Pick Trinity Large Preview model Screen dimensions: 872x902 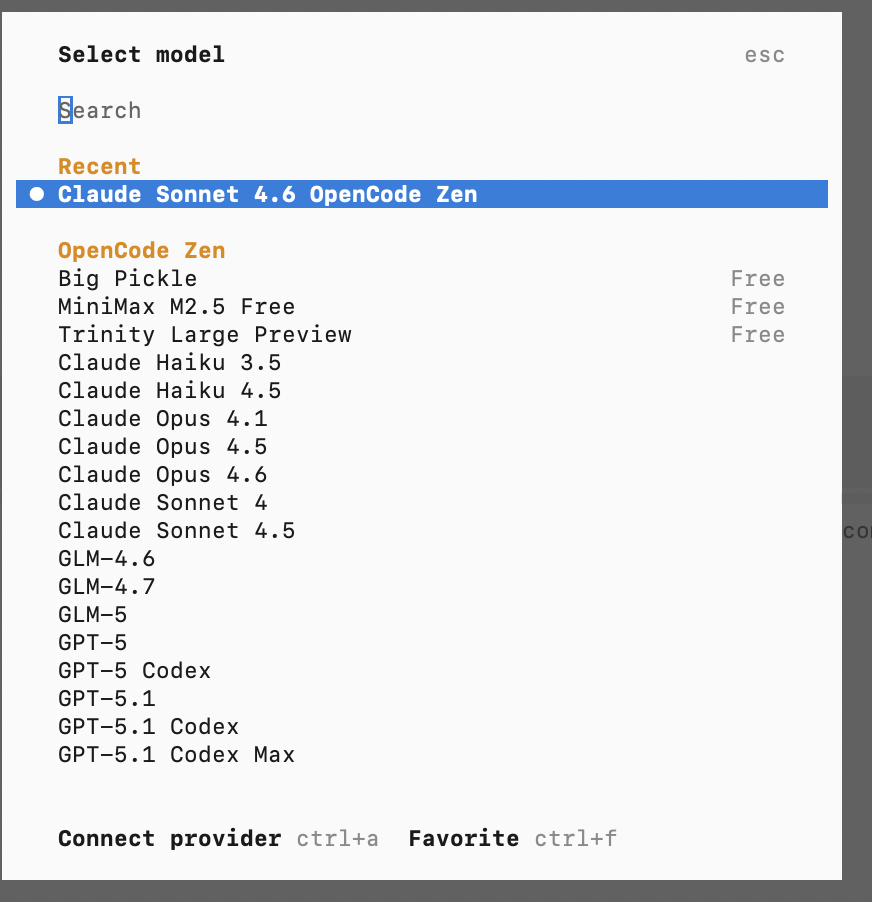(204, 334)
